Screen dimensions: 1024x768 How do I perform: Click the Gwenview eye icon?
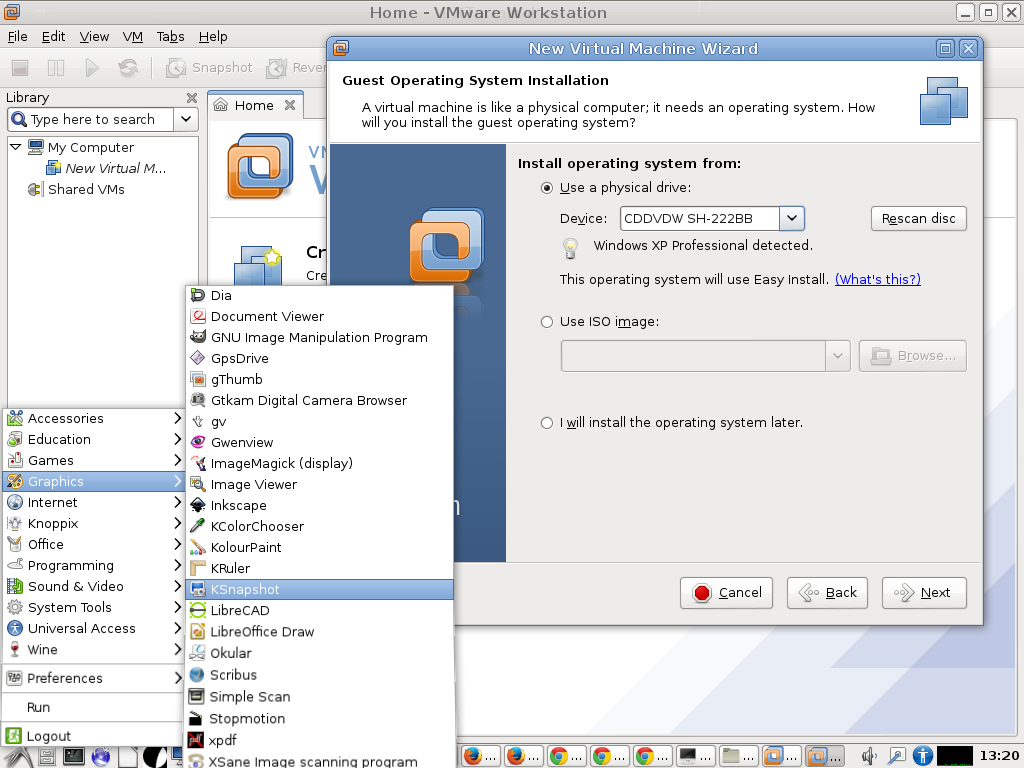198,442
